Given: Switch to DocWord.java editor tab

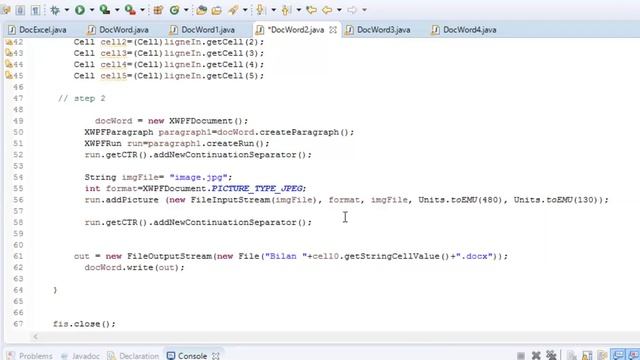Looking at the screenshot, I should (119, 30).
